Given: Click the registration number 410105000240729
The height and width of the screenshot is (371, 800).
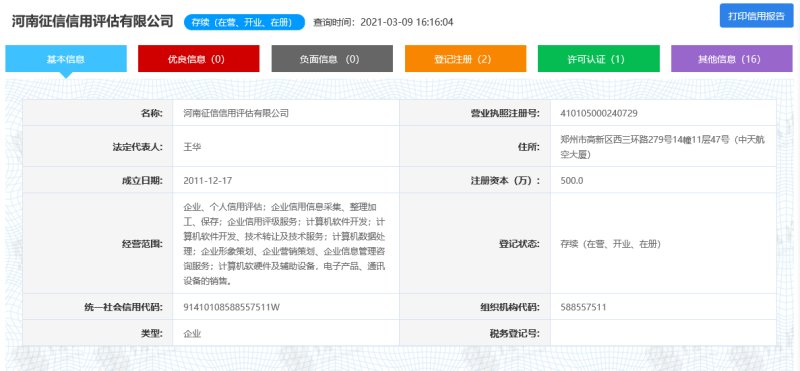Looking at the screenshot, I should [x=598, y=113].
